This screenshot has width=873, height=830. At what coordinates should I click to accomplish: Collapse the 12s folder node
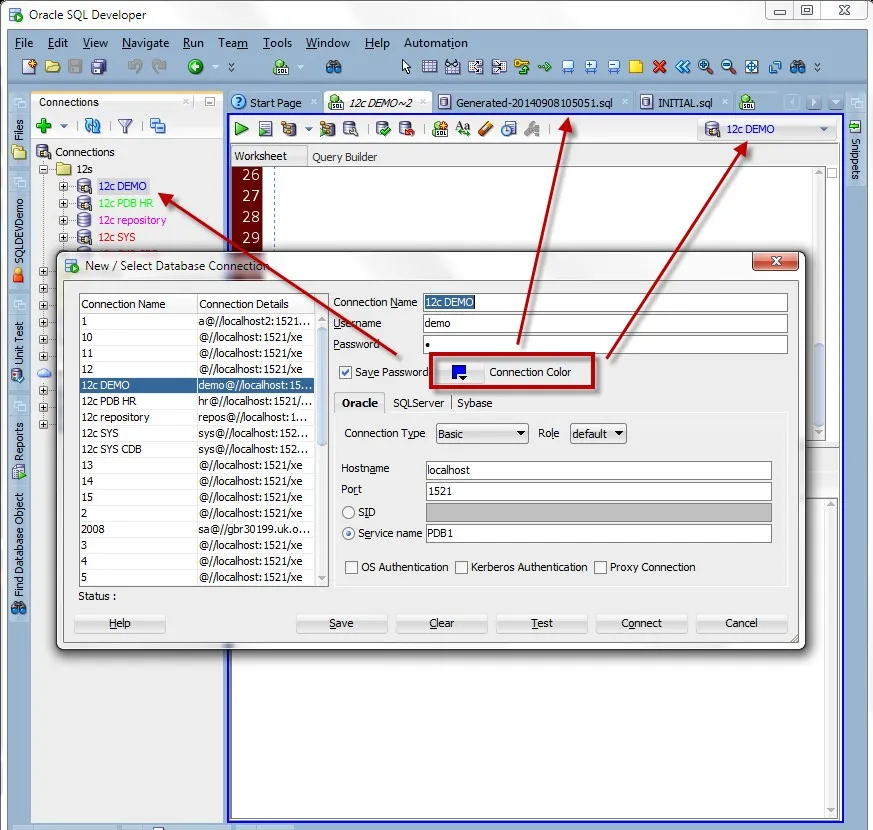tap(43, 169)
